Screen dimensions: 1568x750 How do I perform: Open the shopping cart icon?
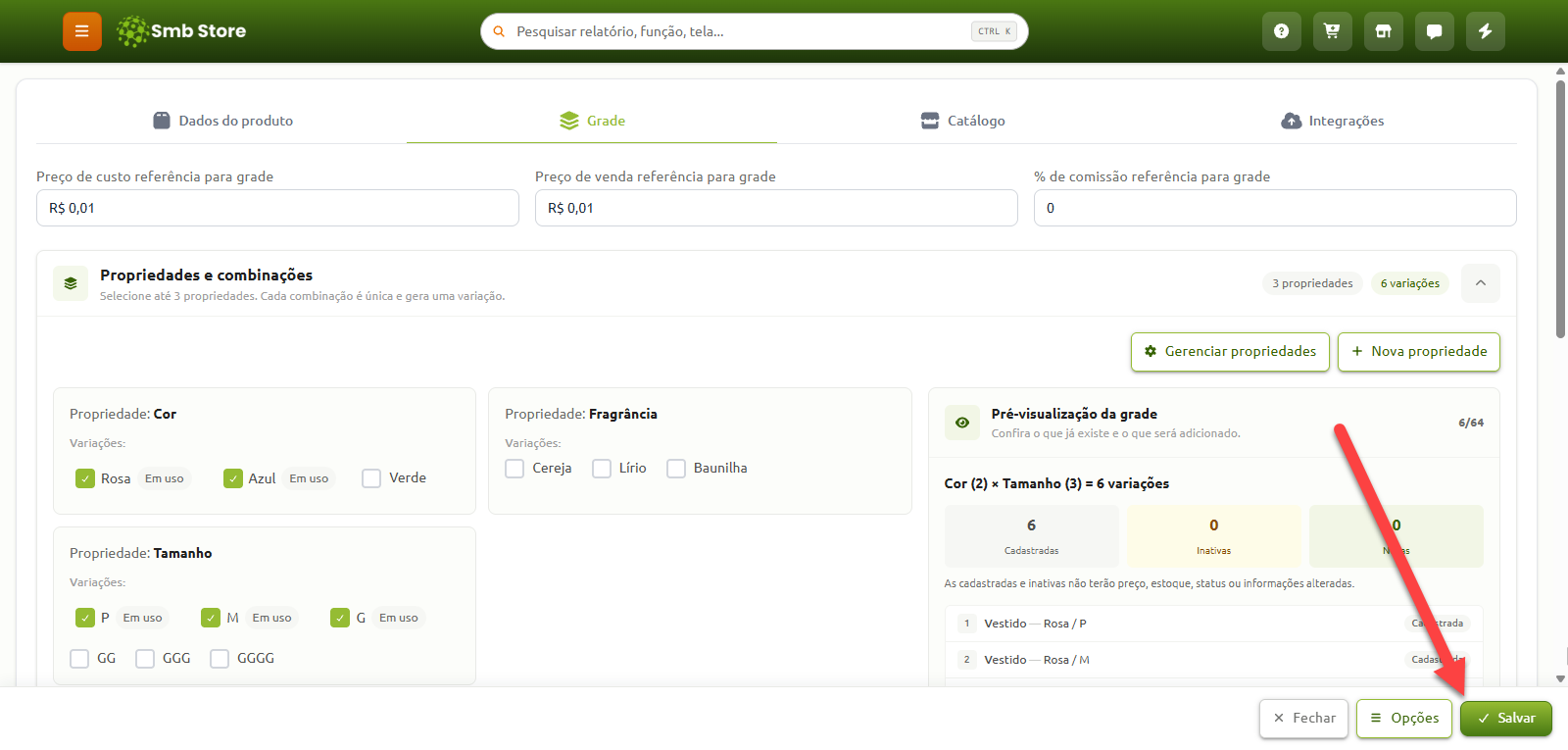pos(1332,31)
